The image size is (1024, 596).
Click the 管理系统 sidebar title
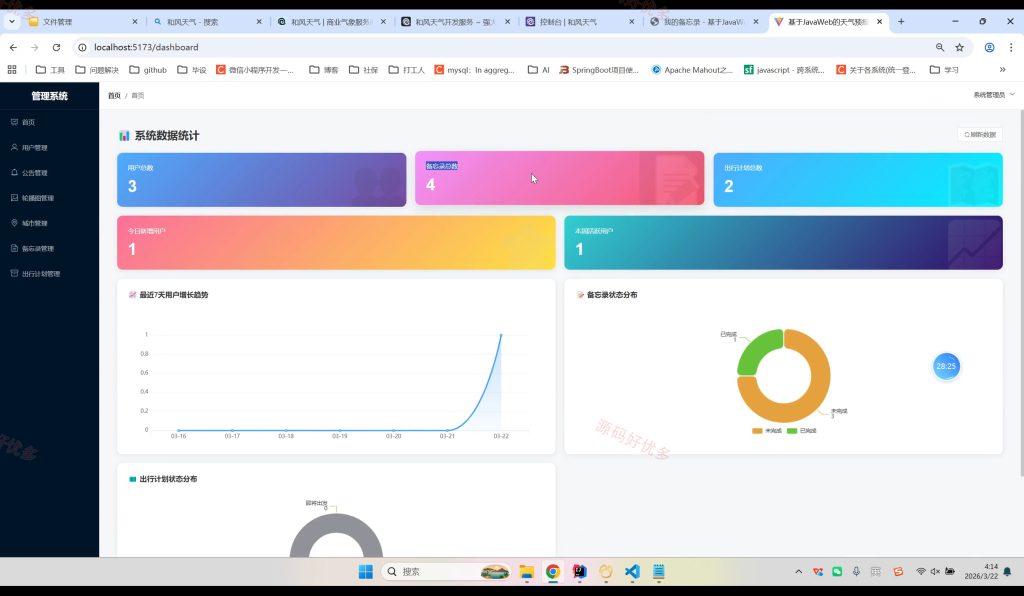(50, 96)
